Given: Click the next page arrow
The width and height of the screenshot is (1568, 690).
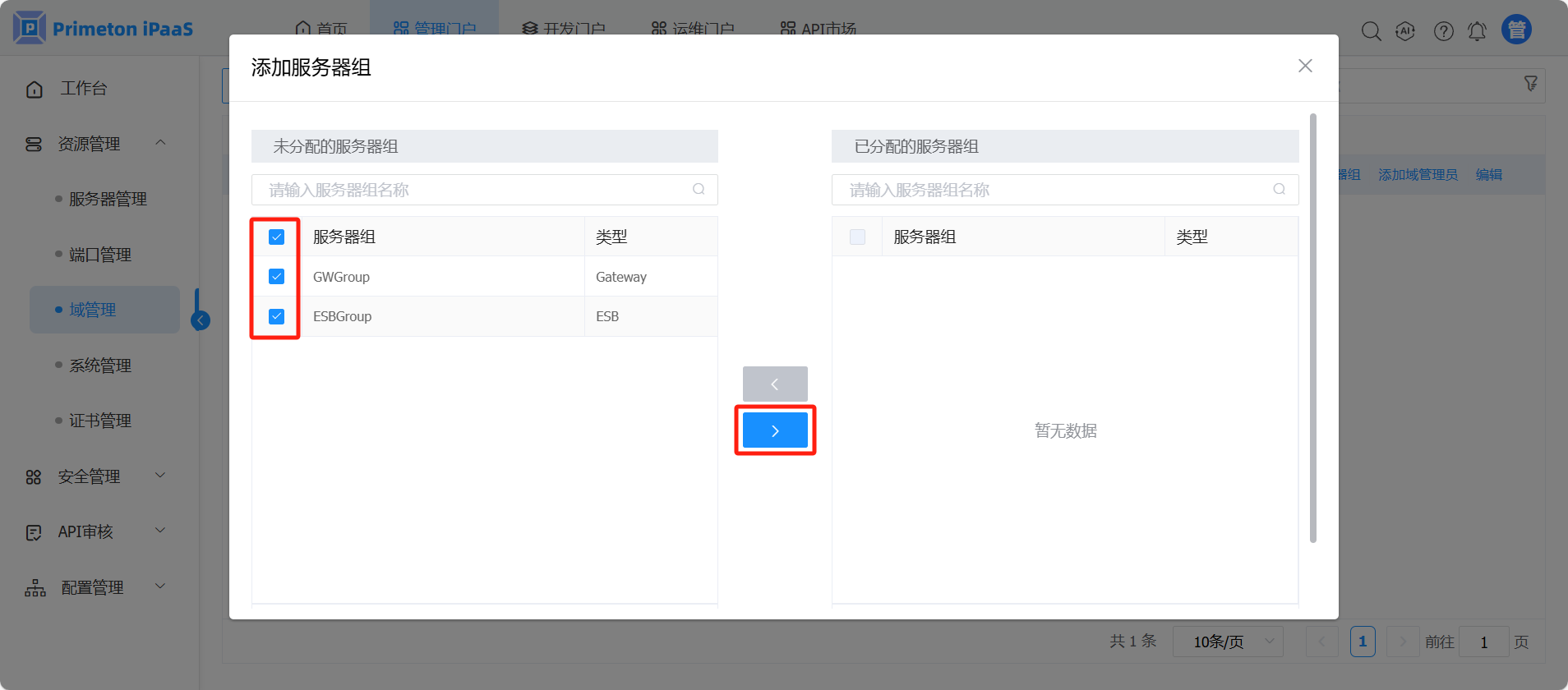Looking at the screenshot, I should coord(1403,642).
